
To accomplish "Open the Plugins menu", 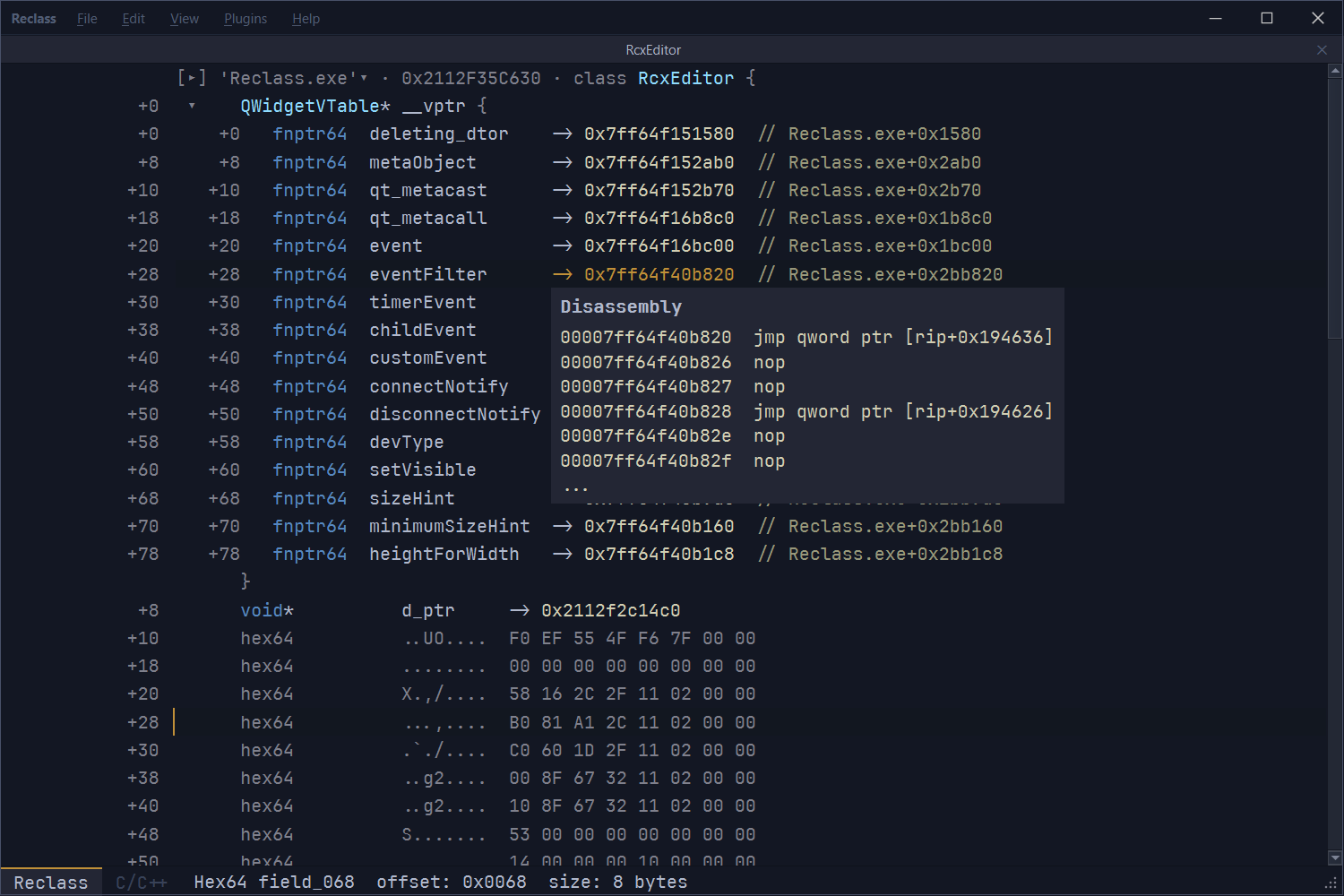I will (246, 19).
